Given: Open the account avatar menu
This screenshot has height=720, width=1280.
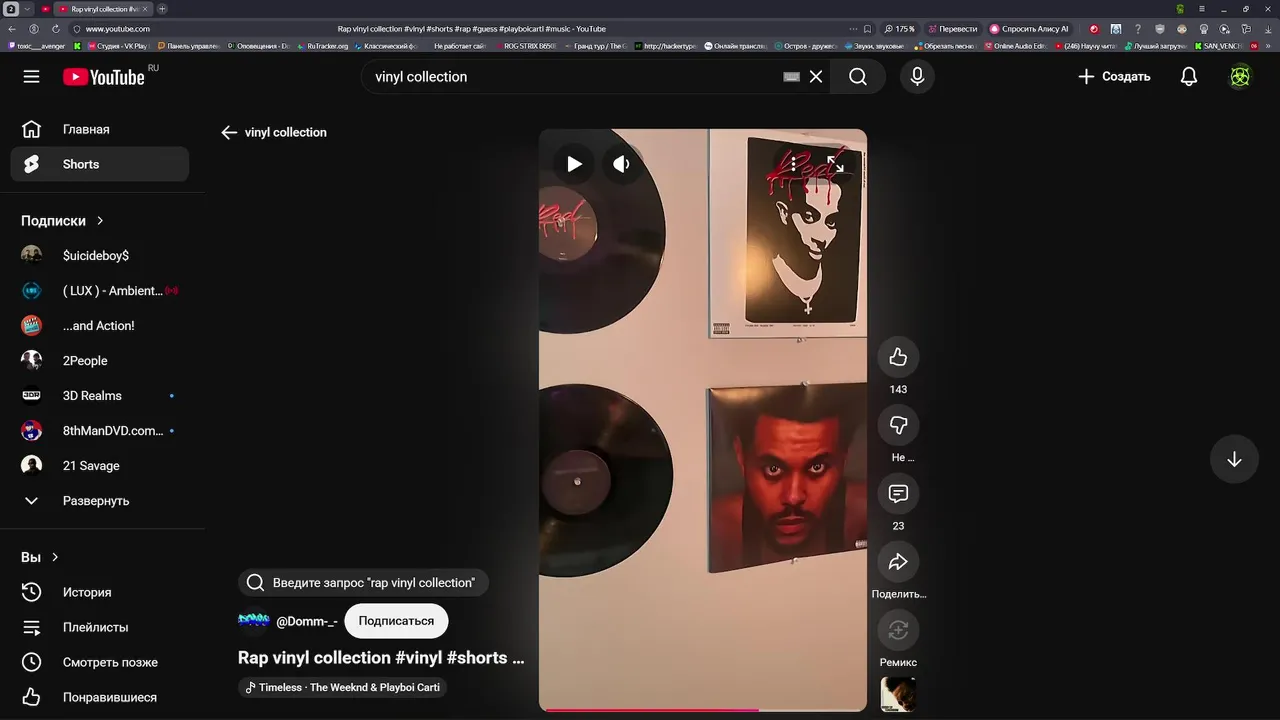Looking at the screenshot, I should pos(1240,77).
